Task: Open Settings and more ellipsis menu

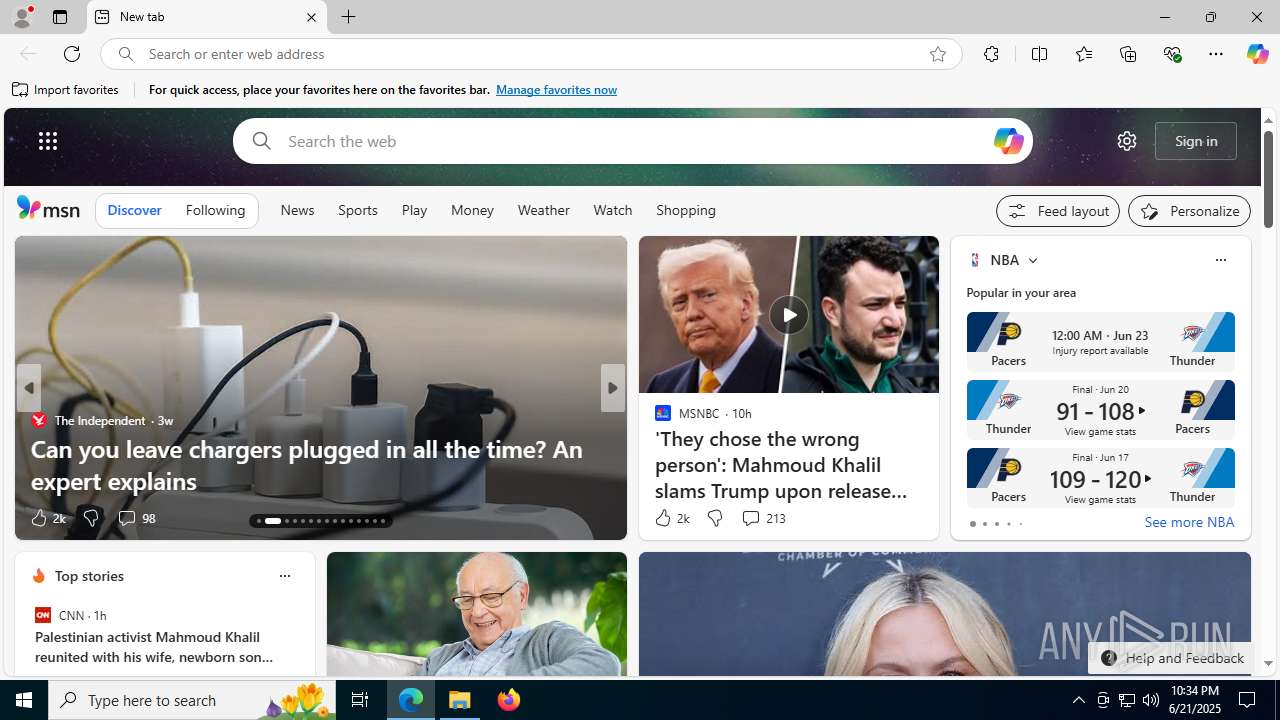Action: coord(1215,54)
